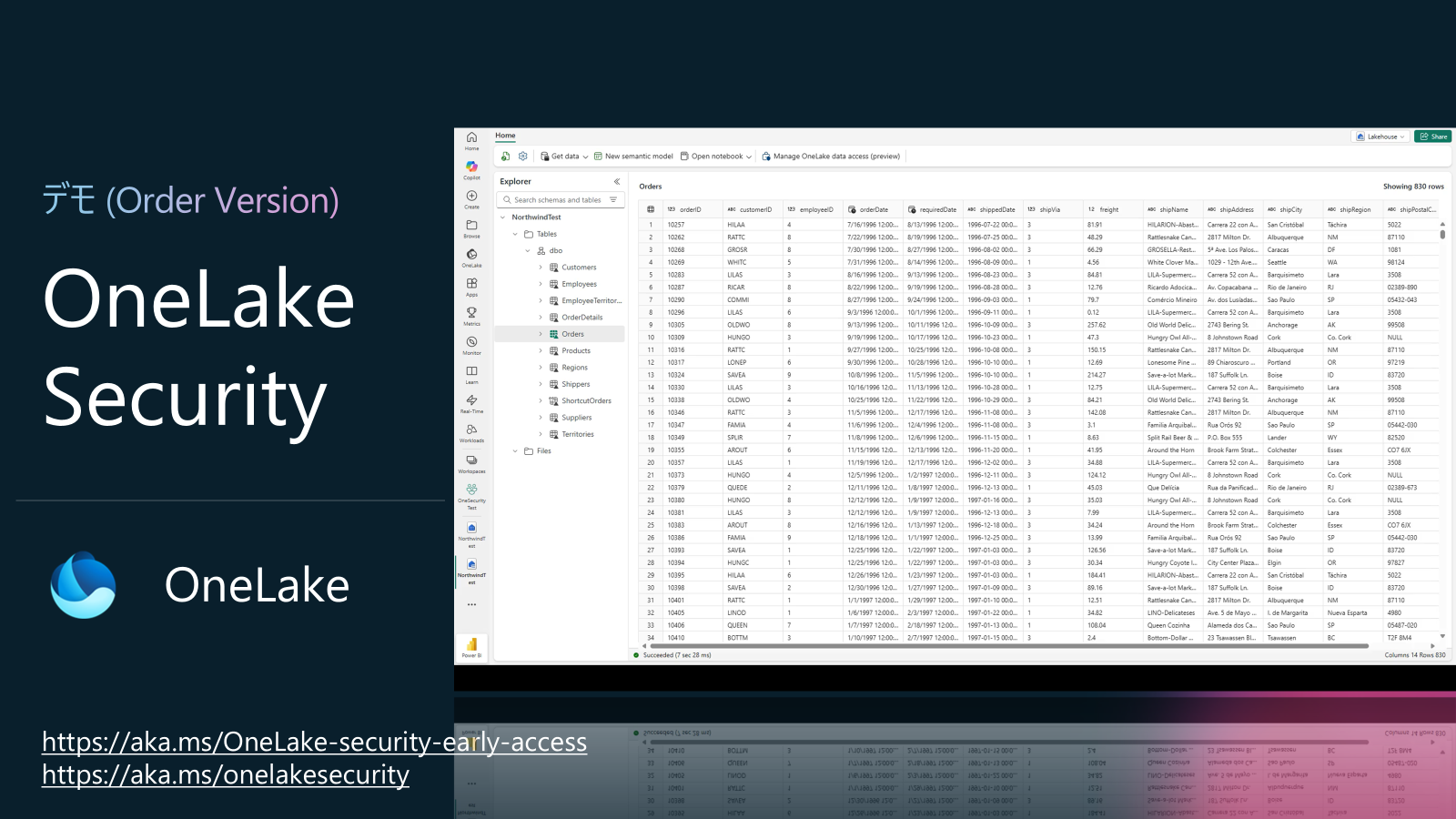This screenshot has width=1456, height=819.
Task: Expand the Employees table chevron
Action: tap(541, 284)
